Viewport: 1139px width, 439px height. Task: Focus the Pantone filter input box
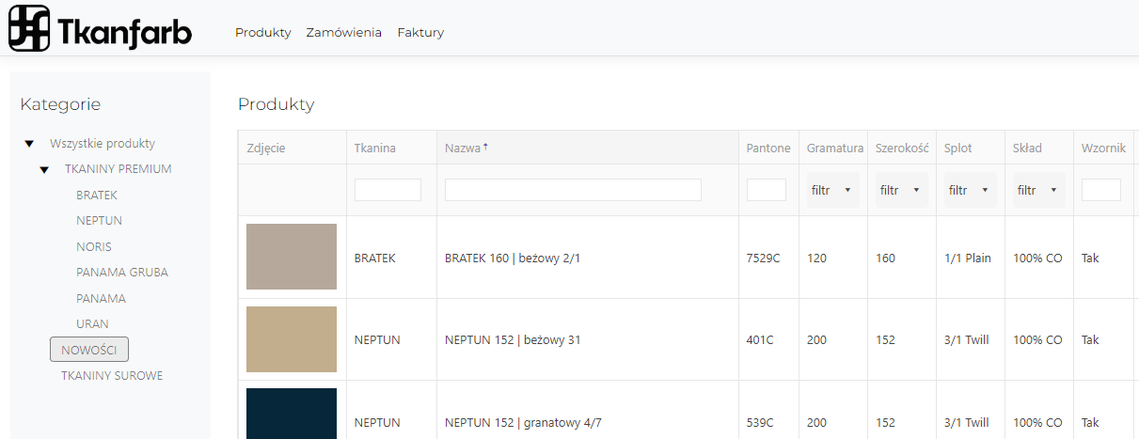click(766, 190)
